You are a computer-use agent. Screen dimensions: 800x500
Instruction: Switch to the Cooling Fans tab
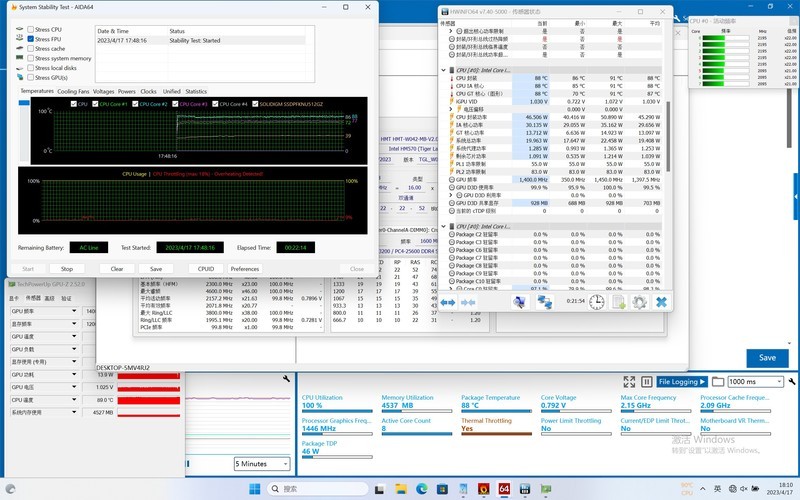(x=73, y=91)
